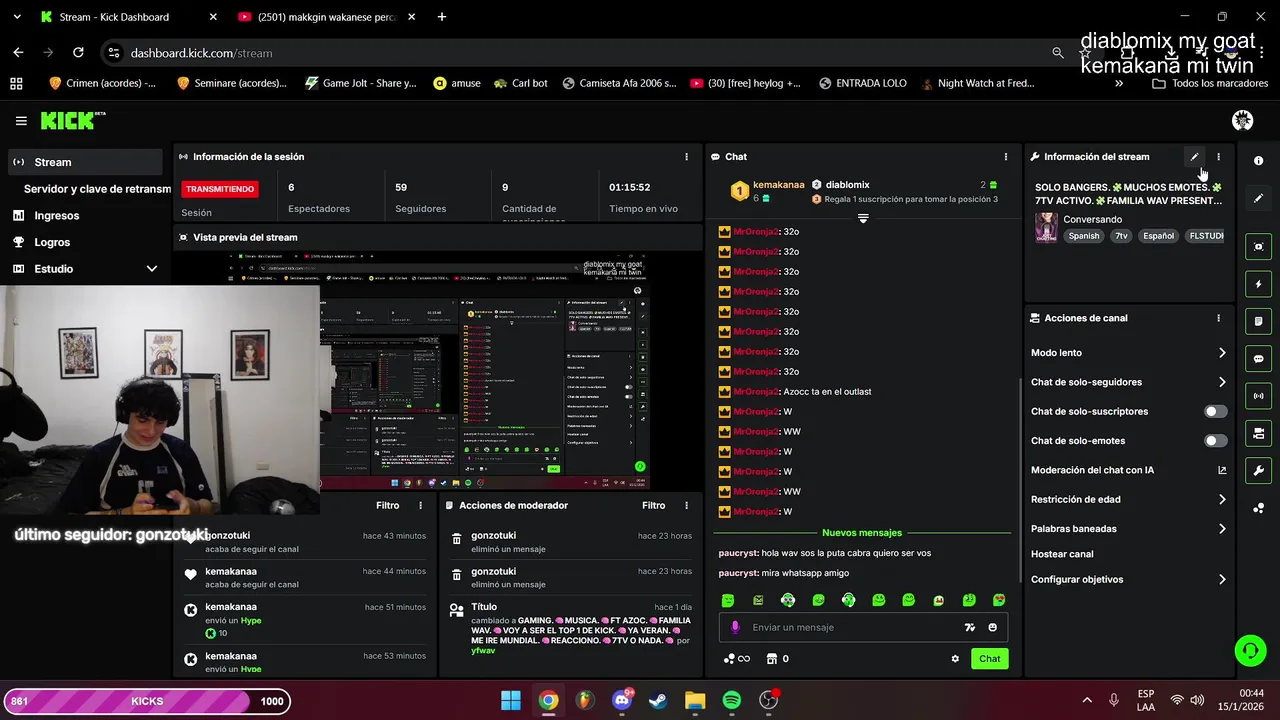Open the emoji picker in chat input
This screenshot has height=720, width=1280.
click(993, 627)
